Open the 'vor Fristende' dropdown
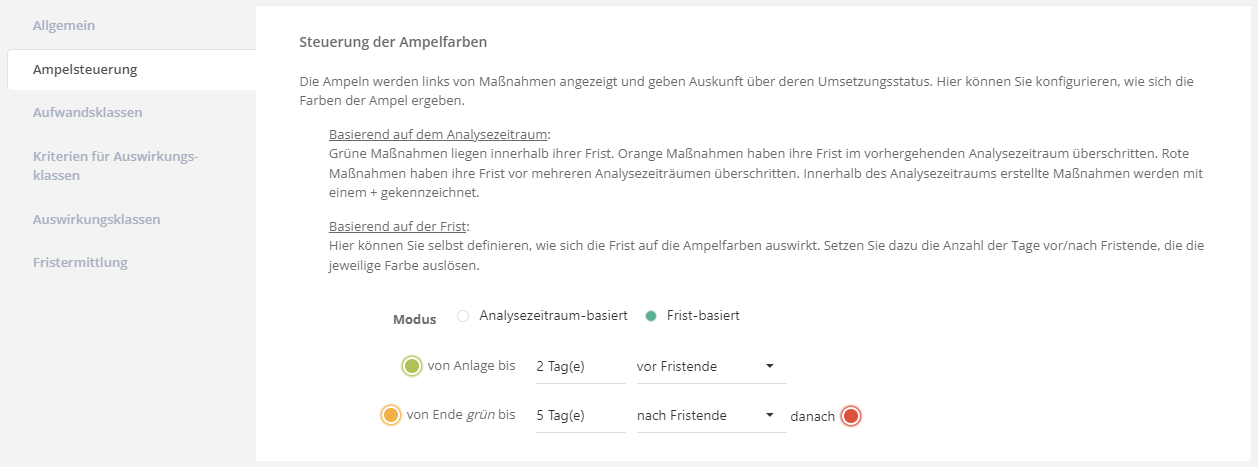The height and width of the screenshot is (467, 1258). tap(711, 367)
